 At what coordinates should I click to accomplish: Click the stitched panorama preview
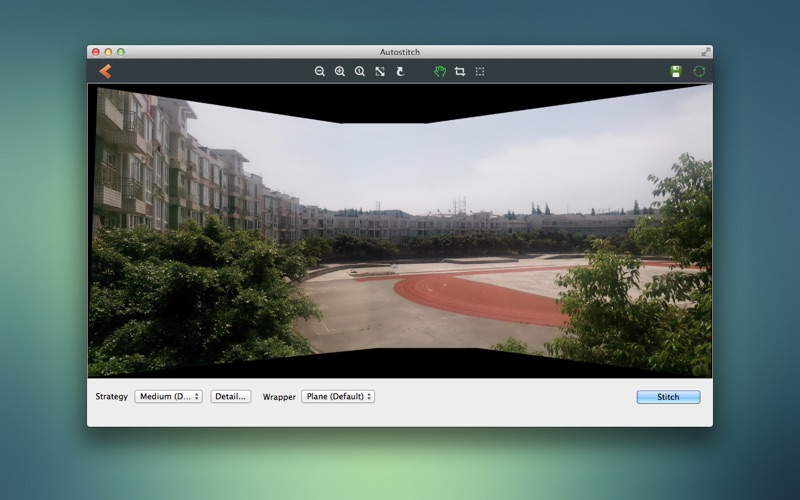pos(400,231)
